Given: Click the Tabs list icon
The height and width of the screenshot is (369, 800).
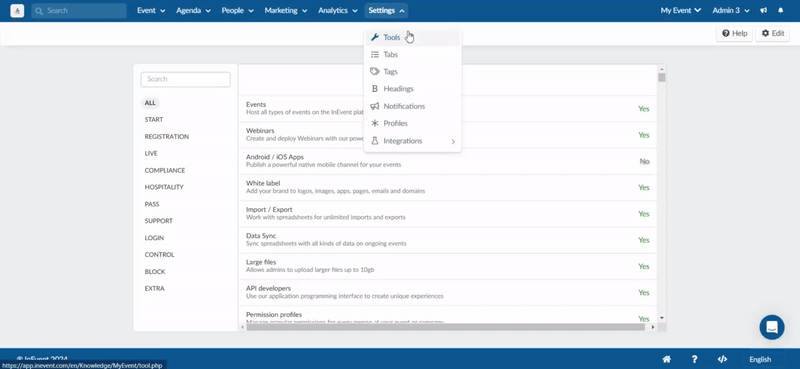Looking at the screenshot, I should pos(374,55).
